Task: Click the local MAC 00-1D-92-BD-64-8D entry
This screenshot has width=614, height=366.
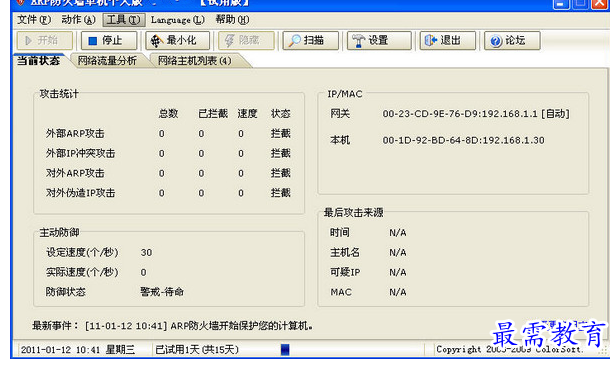Action: [x=463, y=141]
